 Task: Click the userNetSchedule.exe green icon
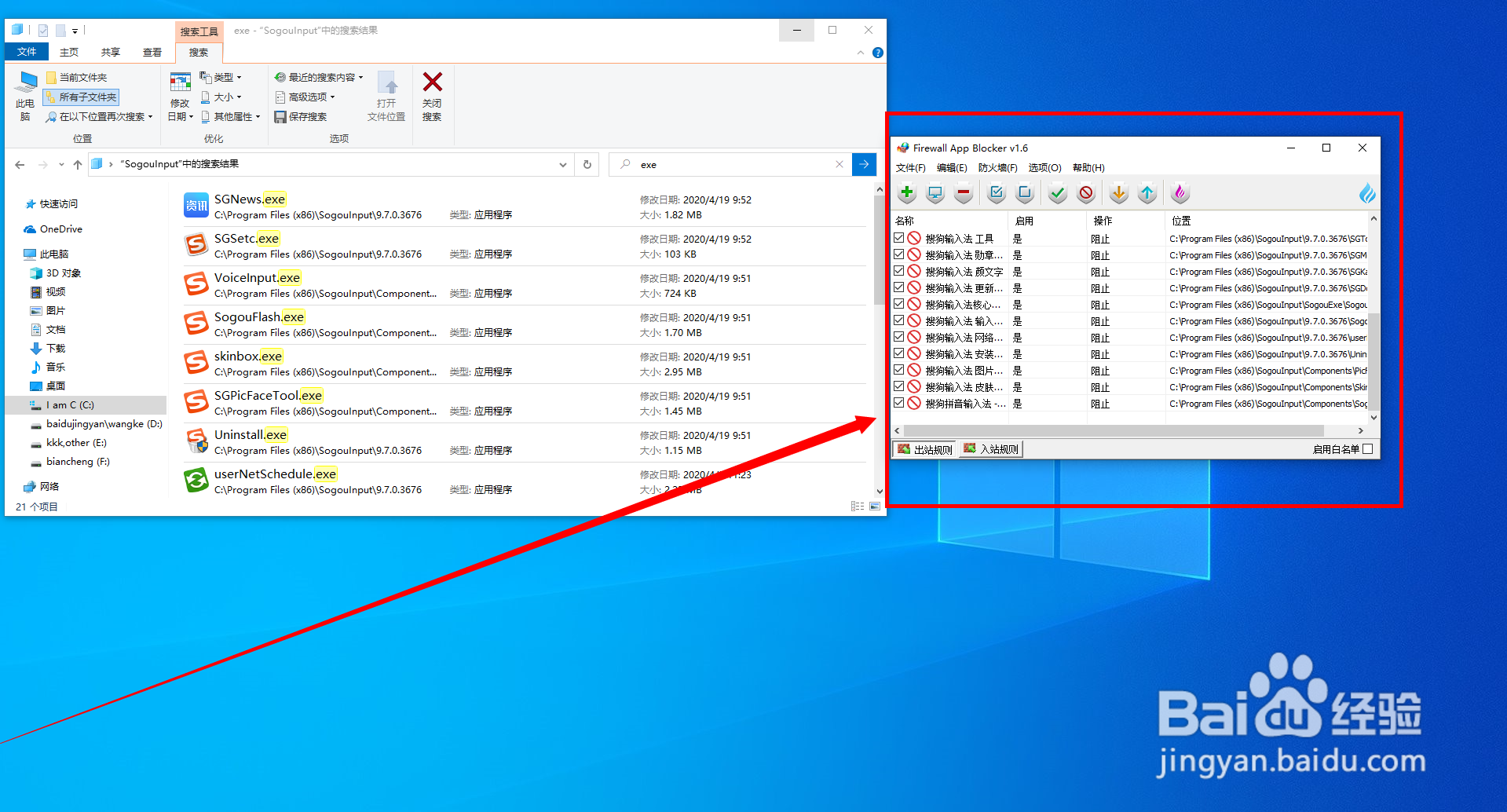pyautogui.click(x=196, y=481)
